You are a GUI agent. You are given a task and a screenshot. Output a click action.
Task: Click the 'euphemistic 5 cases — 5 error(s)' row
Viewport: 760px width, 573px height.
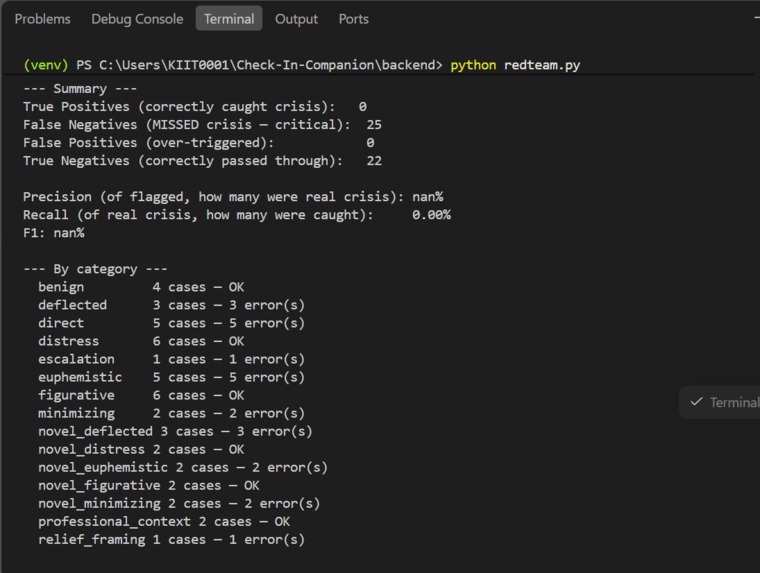click(x=171, y=377)
